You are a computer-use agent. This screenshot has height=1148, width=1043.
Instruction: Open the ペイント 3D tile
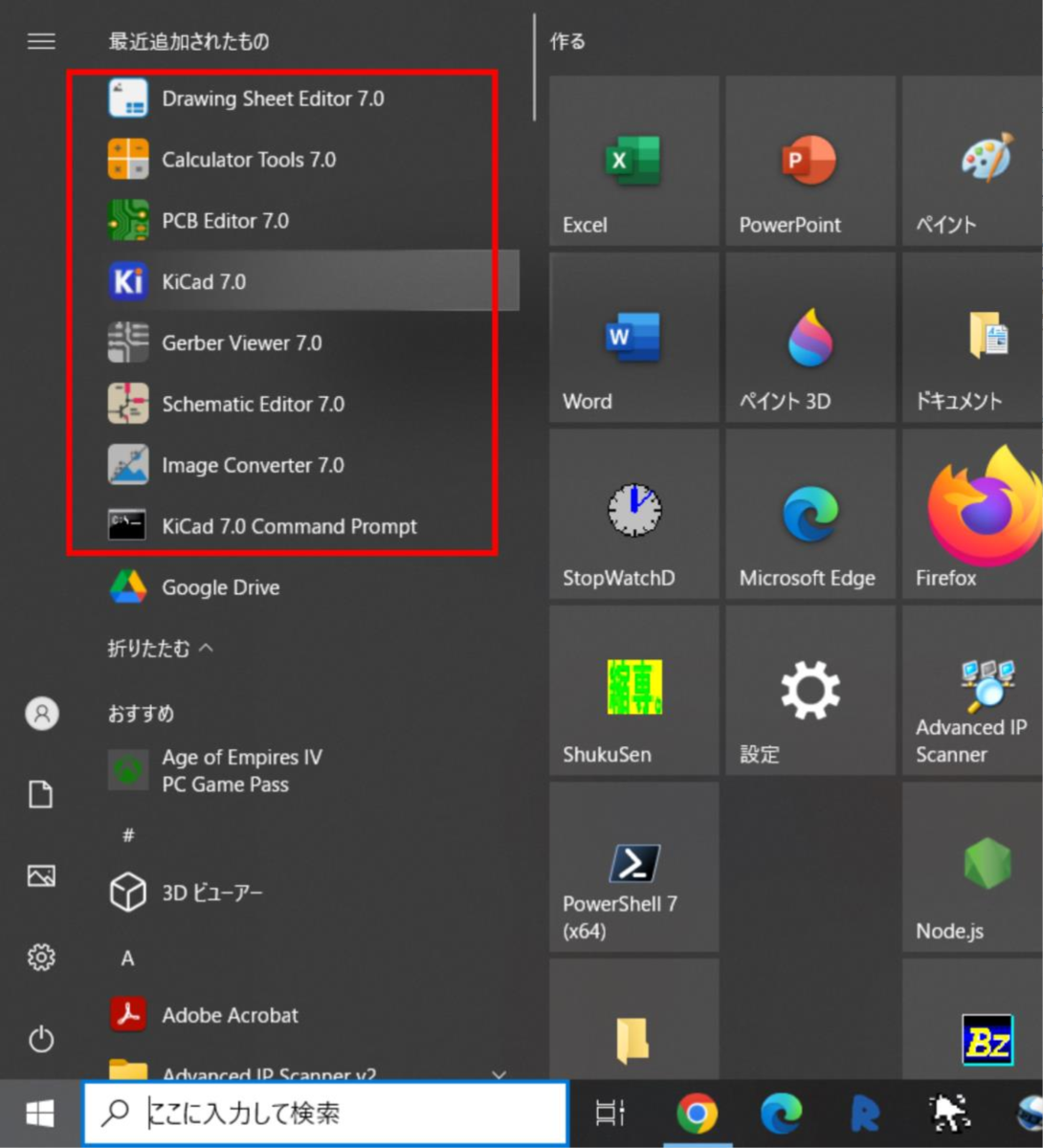point(810,338)
